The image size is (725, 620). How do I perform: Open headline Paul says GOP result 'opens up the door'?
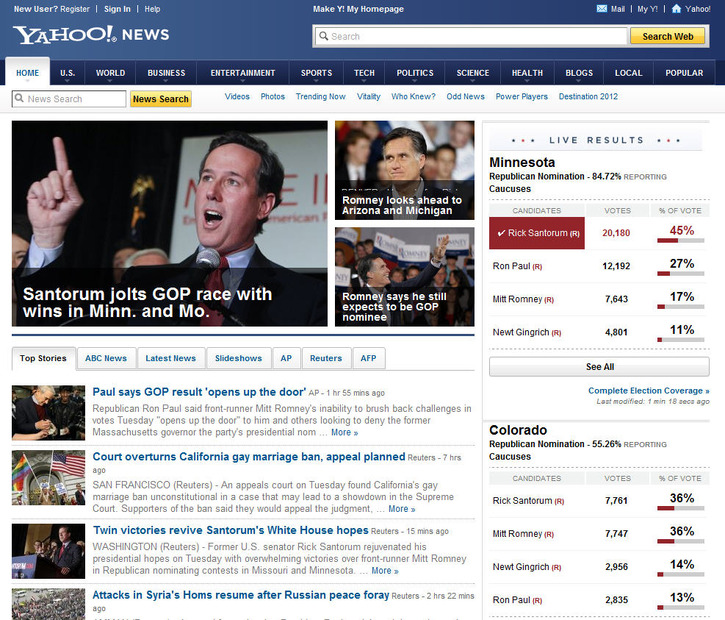tap(199, 392)
